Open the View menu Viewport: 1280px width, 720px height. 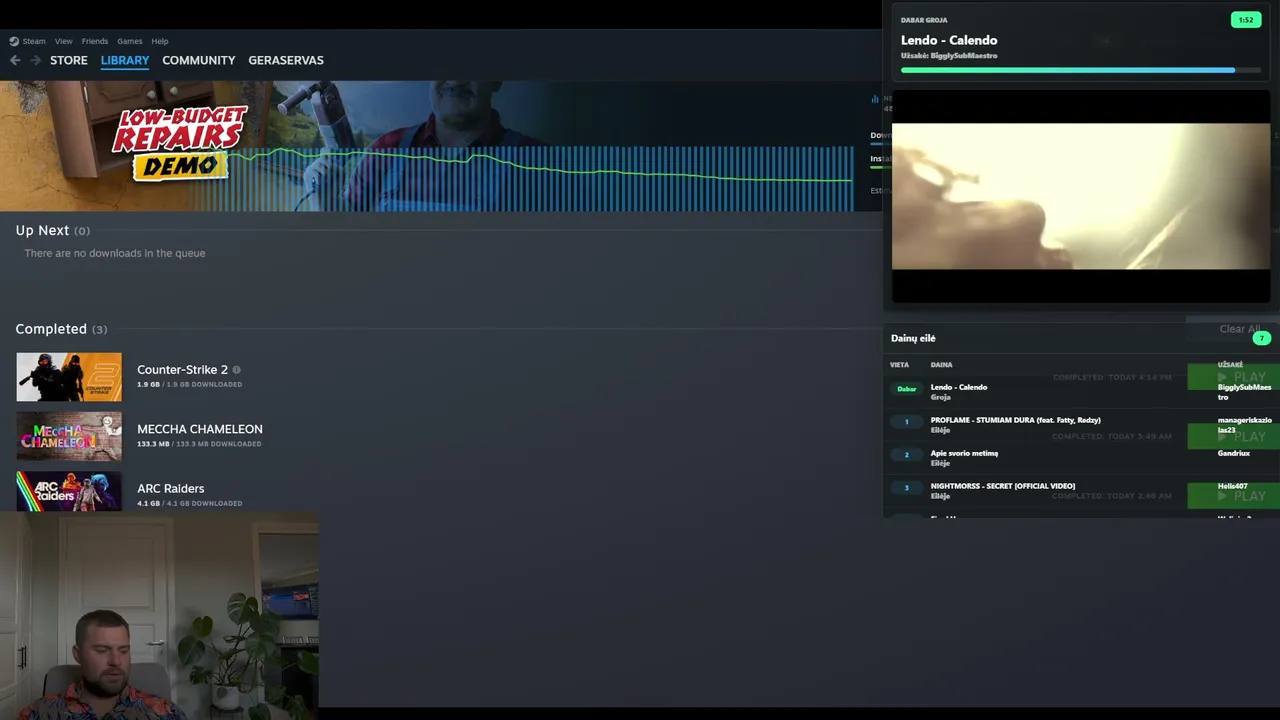tap(64, 41)
